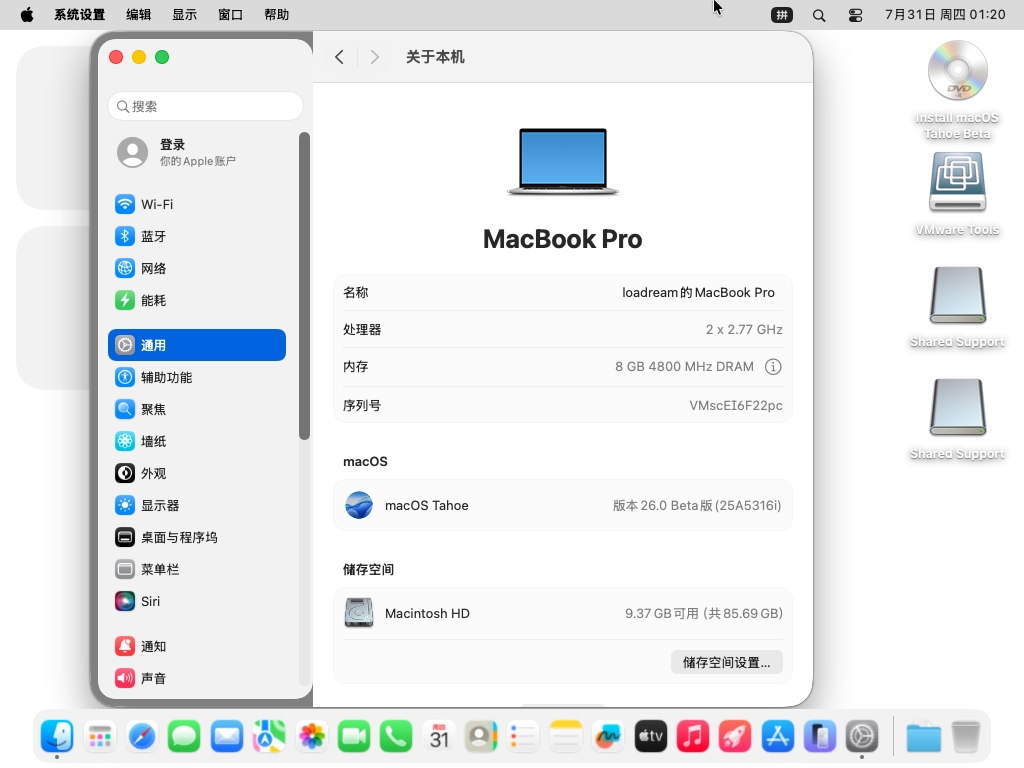Open Control Center in menu bar

click(x=856, y=15)
